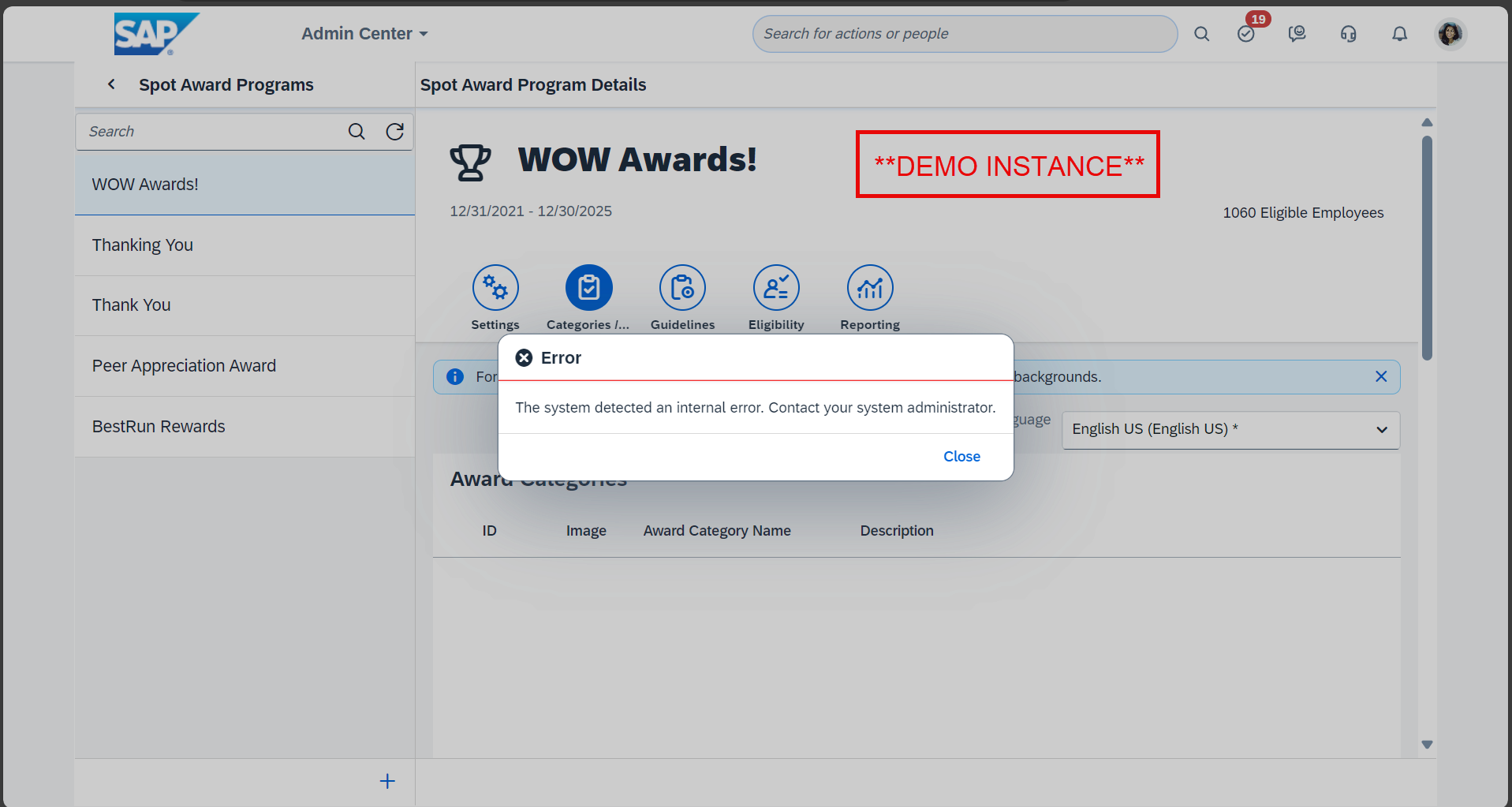Go back using the Spot Award Programs arrow
This screenshot has width=1512, height=807.
pos(112,84)
